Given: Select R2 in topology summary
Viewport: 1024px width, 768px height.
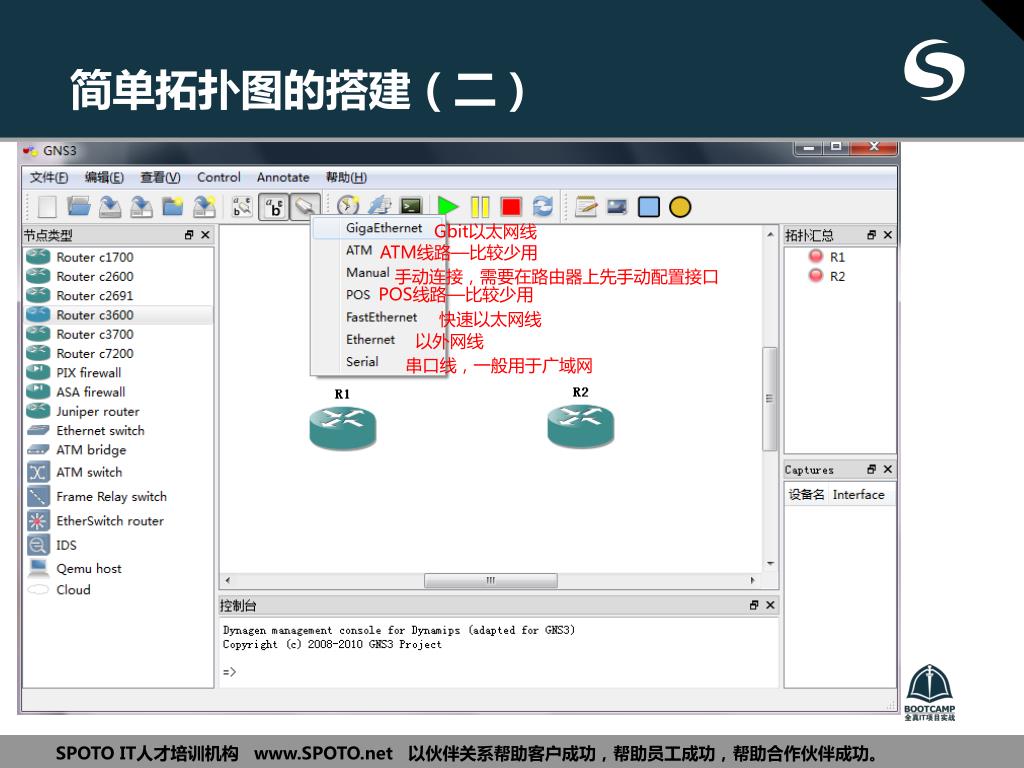Looking at the screenshot, I should 837,276.
